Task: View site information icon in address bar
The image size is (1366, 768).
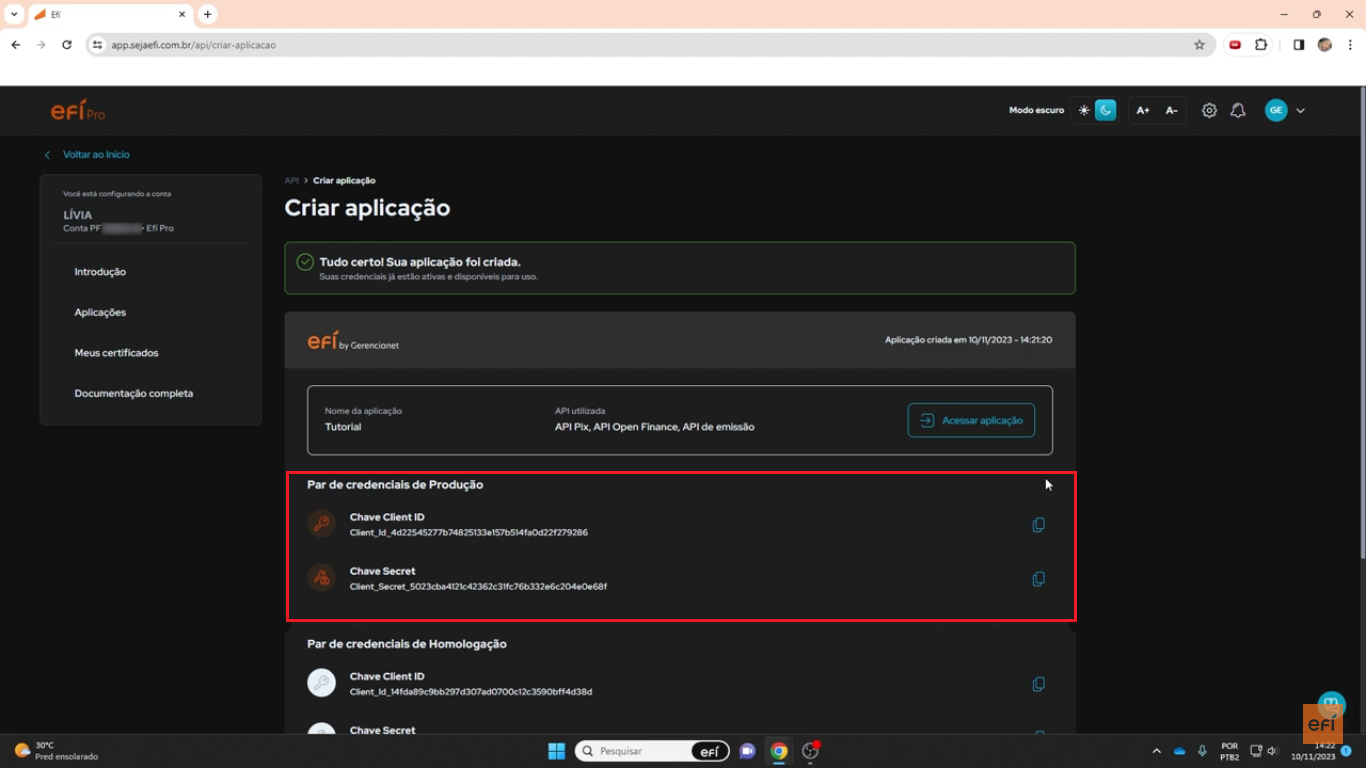Action: click(x=97, y=45)
